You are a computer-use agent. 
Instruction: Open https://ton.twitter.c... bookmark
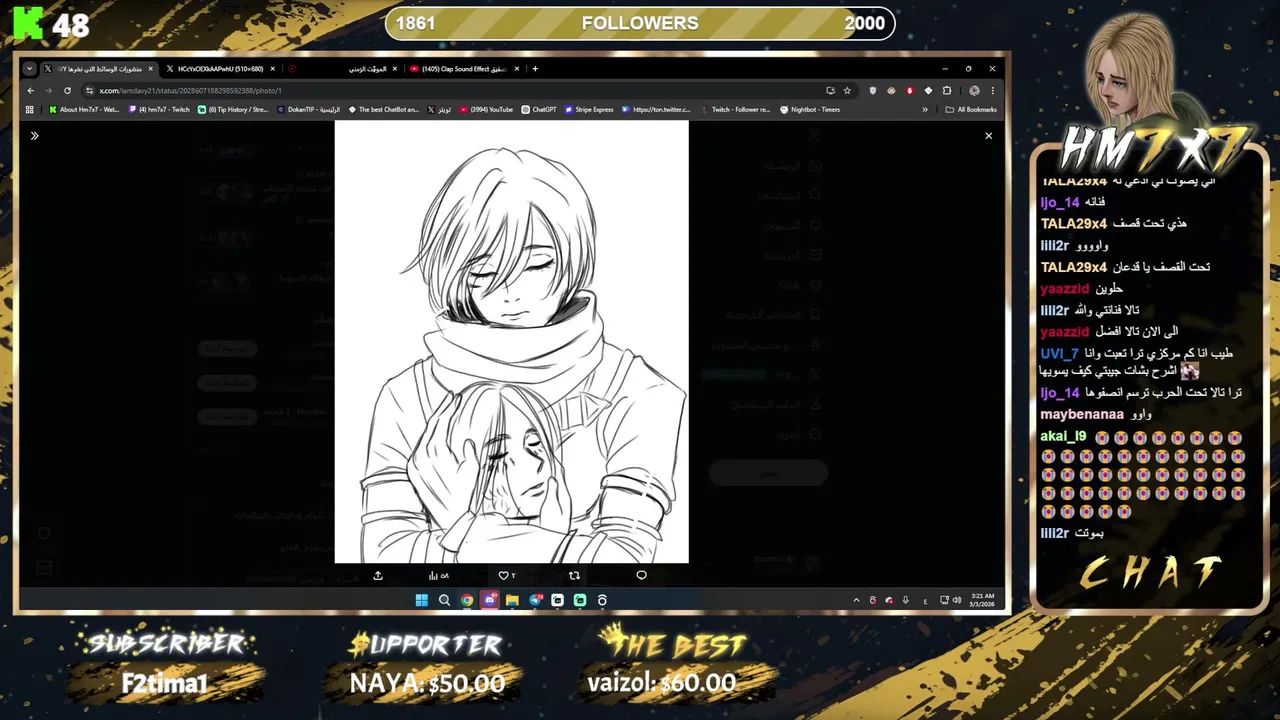[656, 110]
